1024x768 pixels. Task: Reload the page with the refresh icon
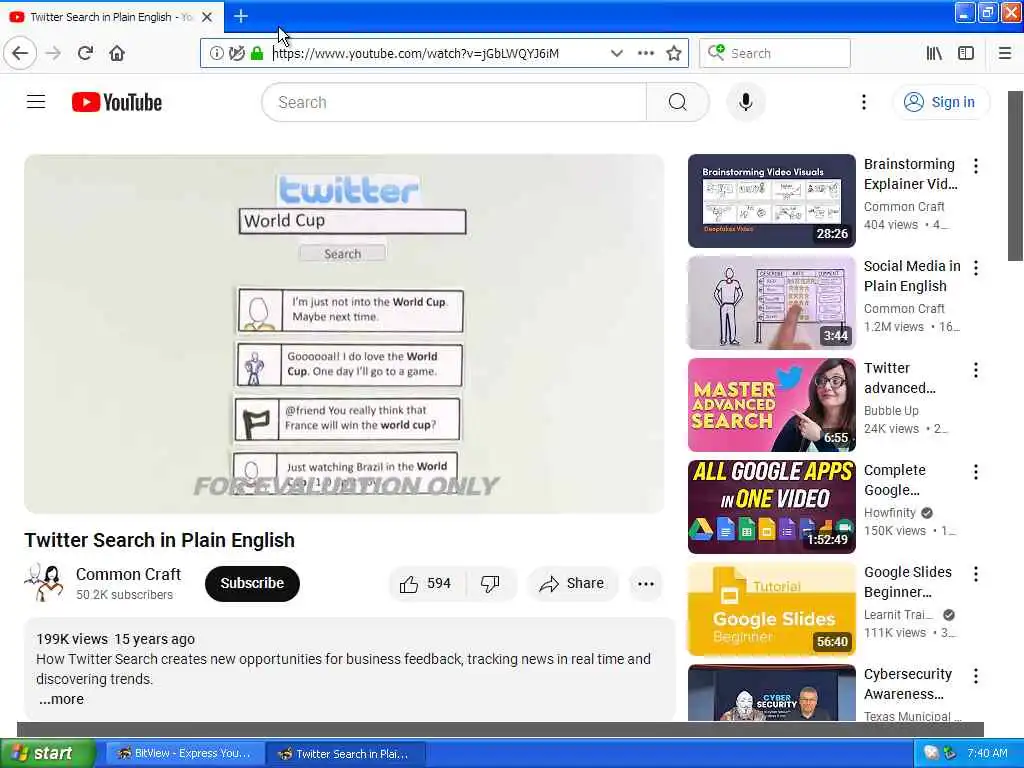[85, 54]
